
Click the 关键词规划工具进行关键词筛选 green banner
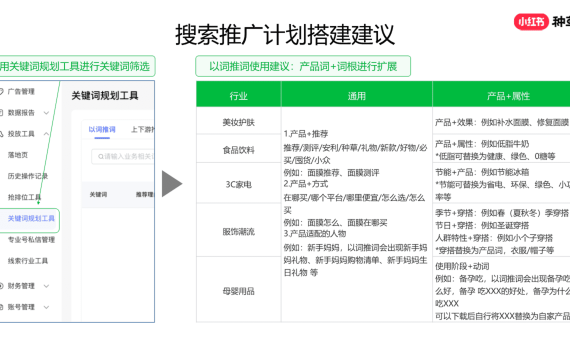pos(77,66)
